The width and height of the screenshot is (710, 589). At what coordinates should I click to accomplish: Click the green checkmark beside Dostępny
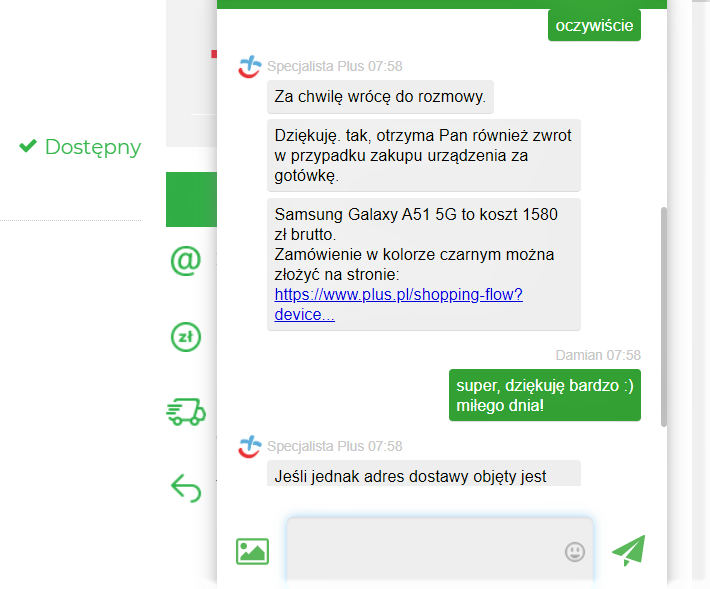[x=28, y=147]
